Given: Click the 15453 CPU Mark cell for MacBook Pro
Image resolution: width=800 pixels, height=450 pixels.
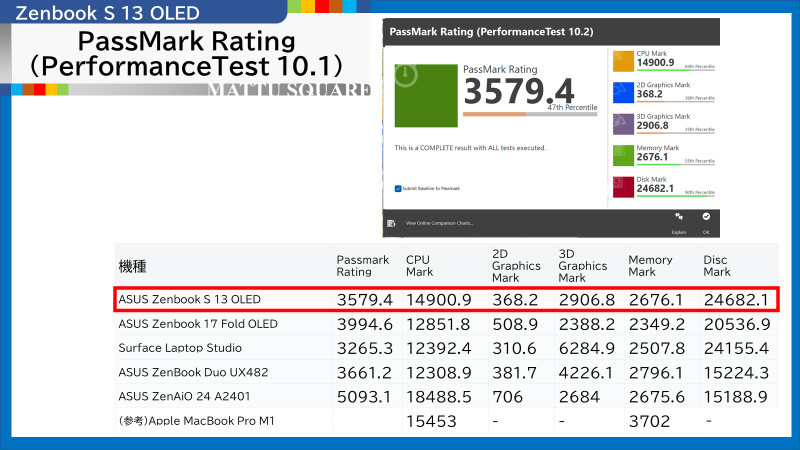Looking at the screenshot, I should [x=431, y=421].
